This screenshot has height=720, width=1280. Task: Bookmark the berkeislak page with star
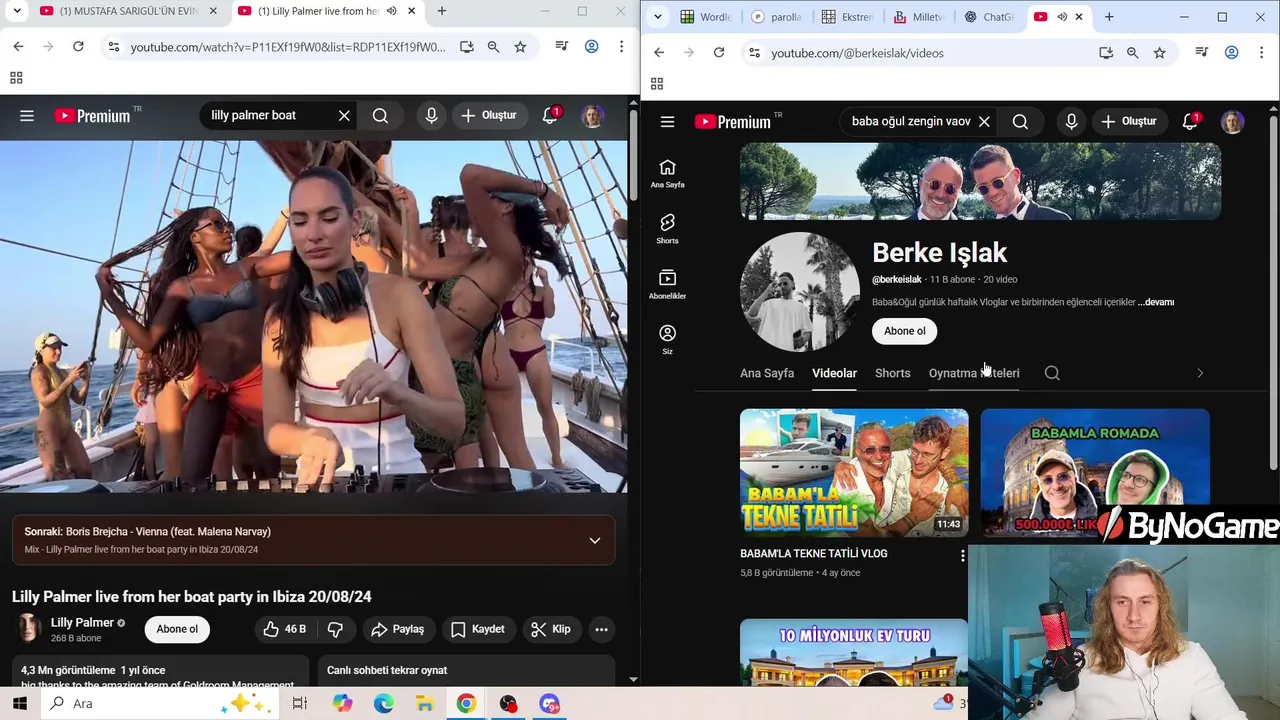point(1159,53)
